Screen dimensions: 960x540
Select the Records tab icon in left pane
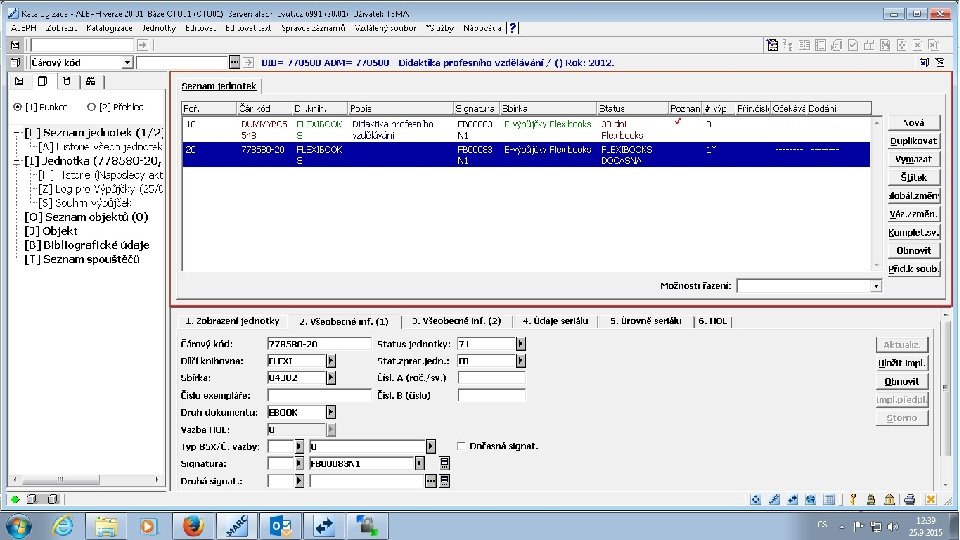click(19, 81)
